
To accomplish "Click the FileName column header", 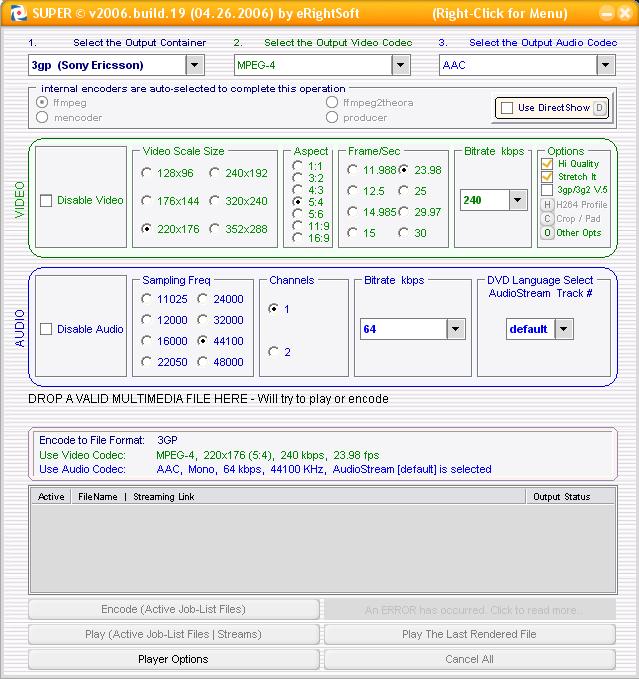I will (x=97, y=497).
